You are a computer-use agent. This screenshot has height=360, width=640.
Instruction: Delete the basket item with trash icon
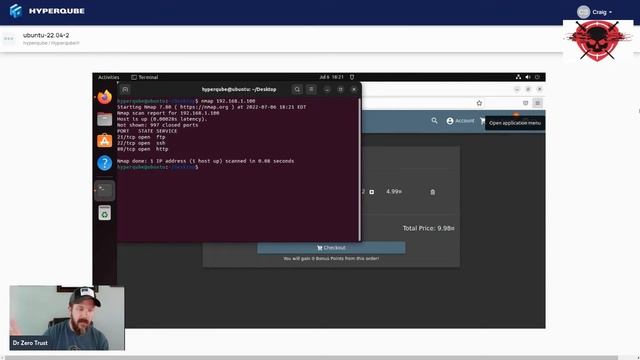coord(433,192)
